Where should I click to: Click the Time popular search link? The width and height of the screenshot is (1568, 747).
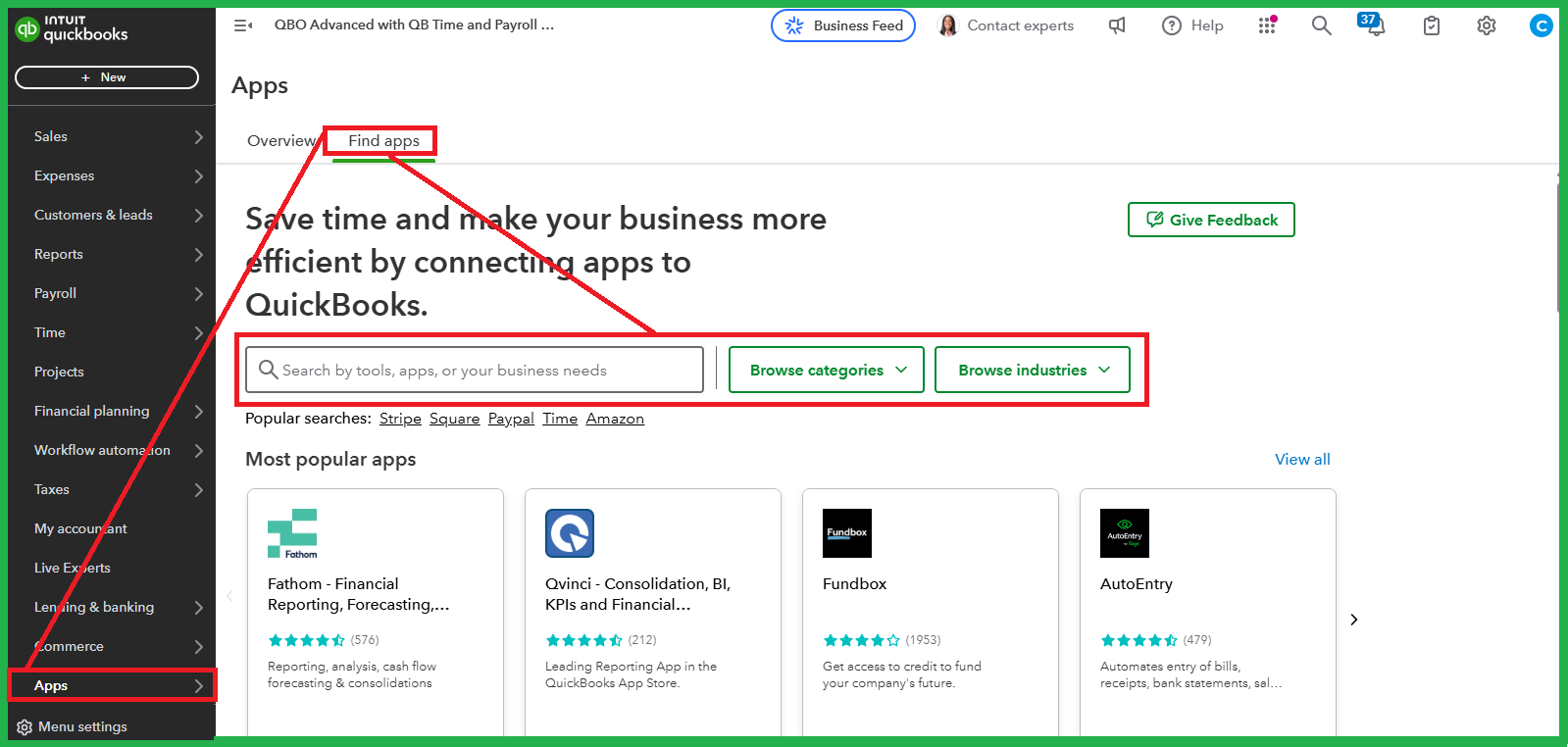(560, 419)
